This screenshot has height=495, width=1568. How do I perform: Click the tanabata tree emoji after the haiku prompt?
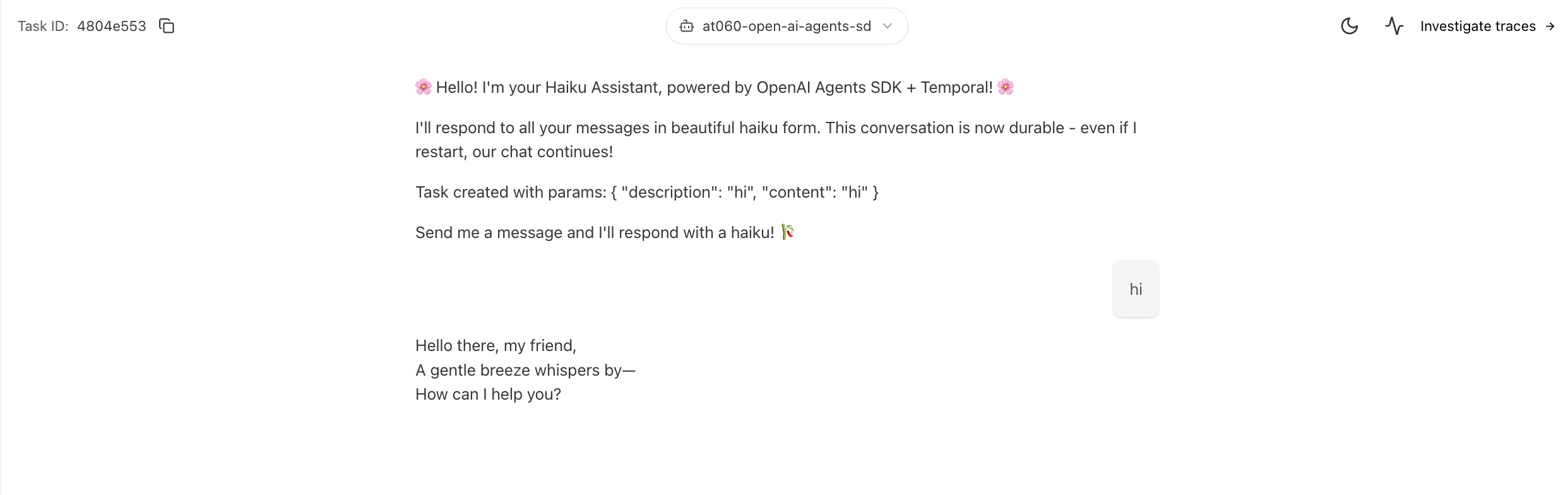[787, 232]
